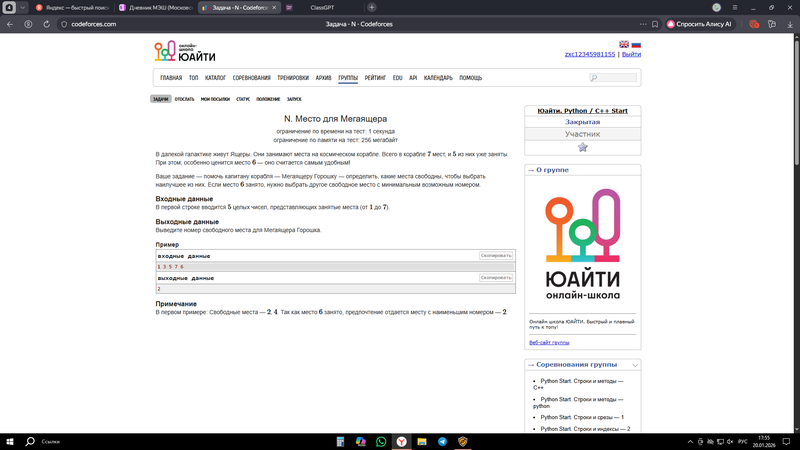This screenshot has width=800, height=450.
Task: Click the Yandex Browser taskbar icon
Action: click(x=401, y=441)
